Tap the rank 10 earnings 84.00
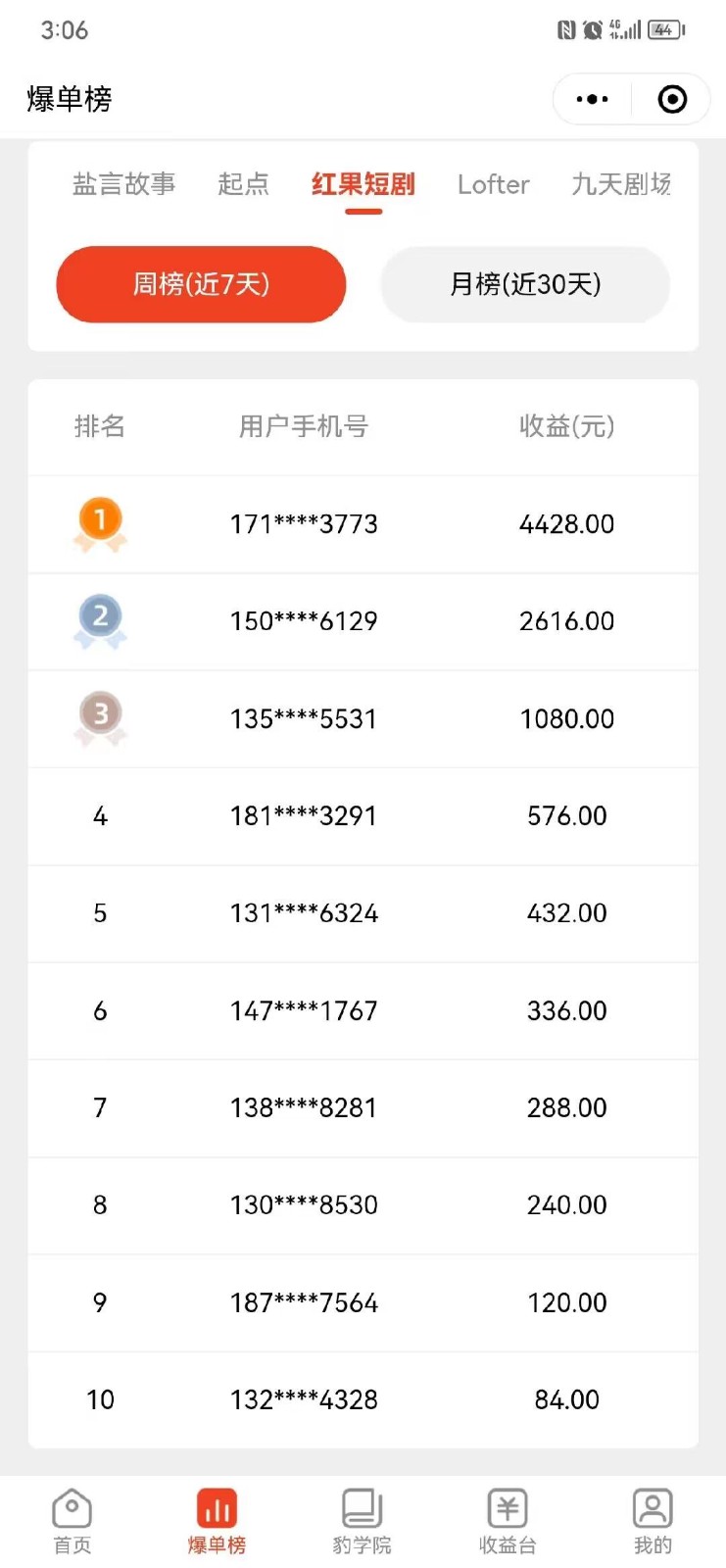Viewport: 726px width, 1568px height. 566,1399
